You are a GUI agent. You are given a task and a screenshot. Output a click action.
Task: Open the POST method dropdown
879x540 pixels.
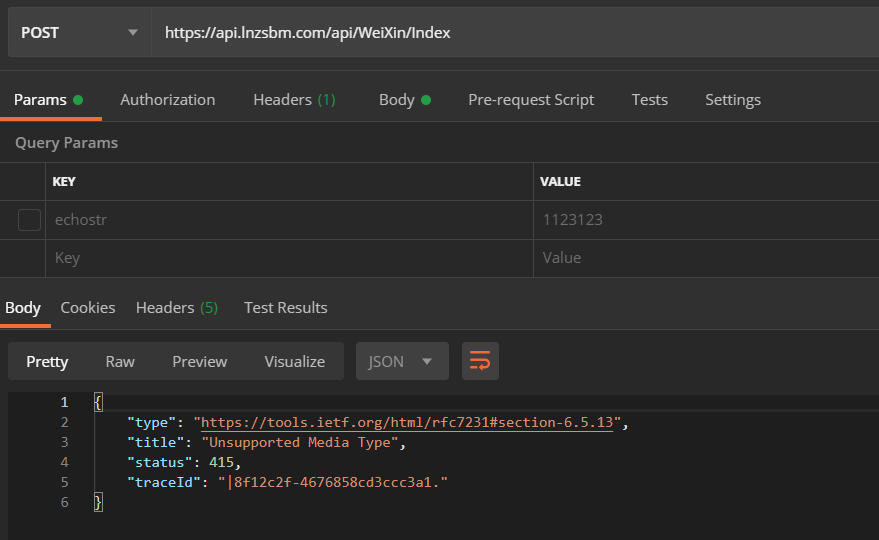tap(79, 33)
